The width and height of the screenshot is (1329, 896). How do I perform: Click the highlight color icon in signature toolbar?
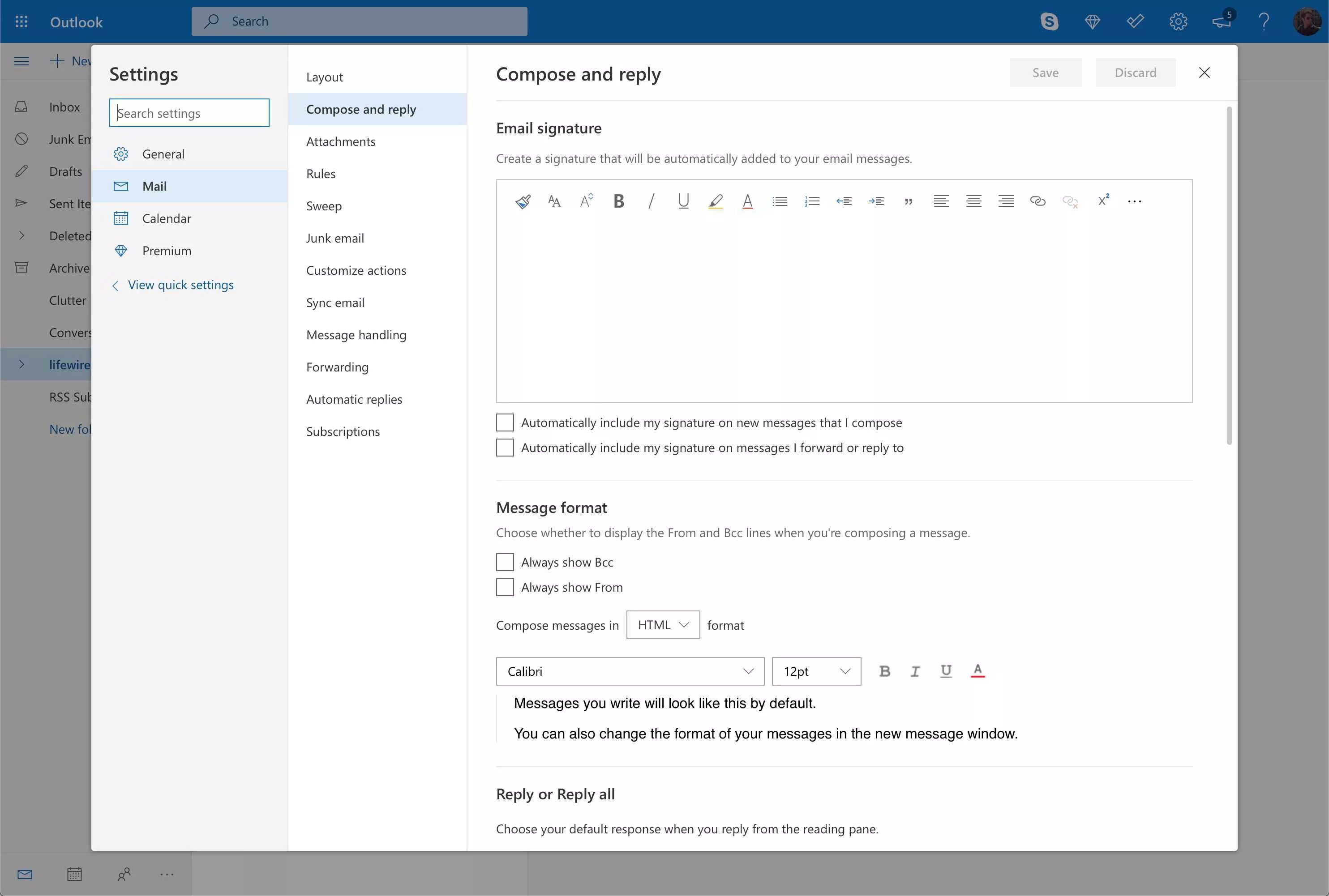[715, 201]
